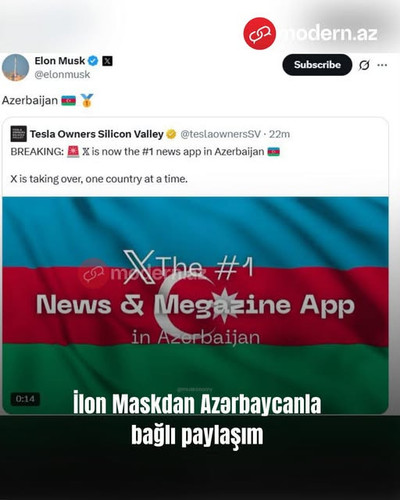
Task: Open the @teslaownersSV handle
Action: point(220,134)
